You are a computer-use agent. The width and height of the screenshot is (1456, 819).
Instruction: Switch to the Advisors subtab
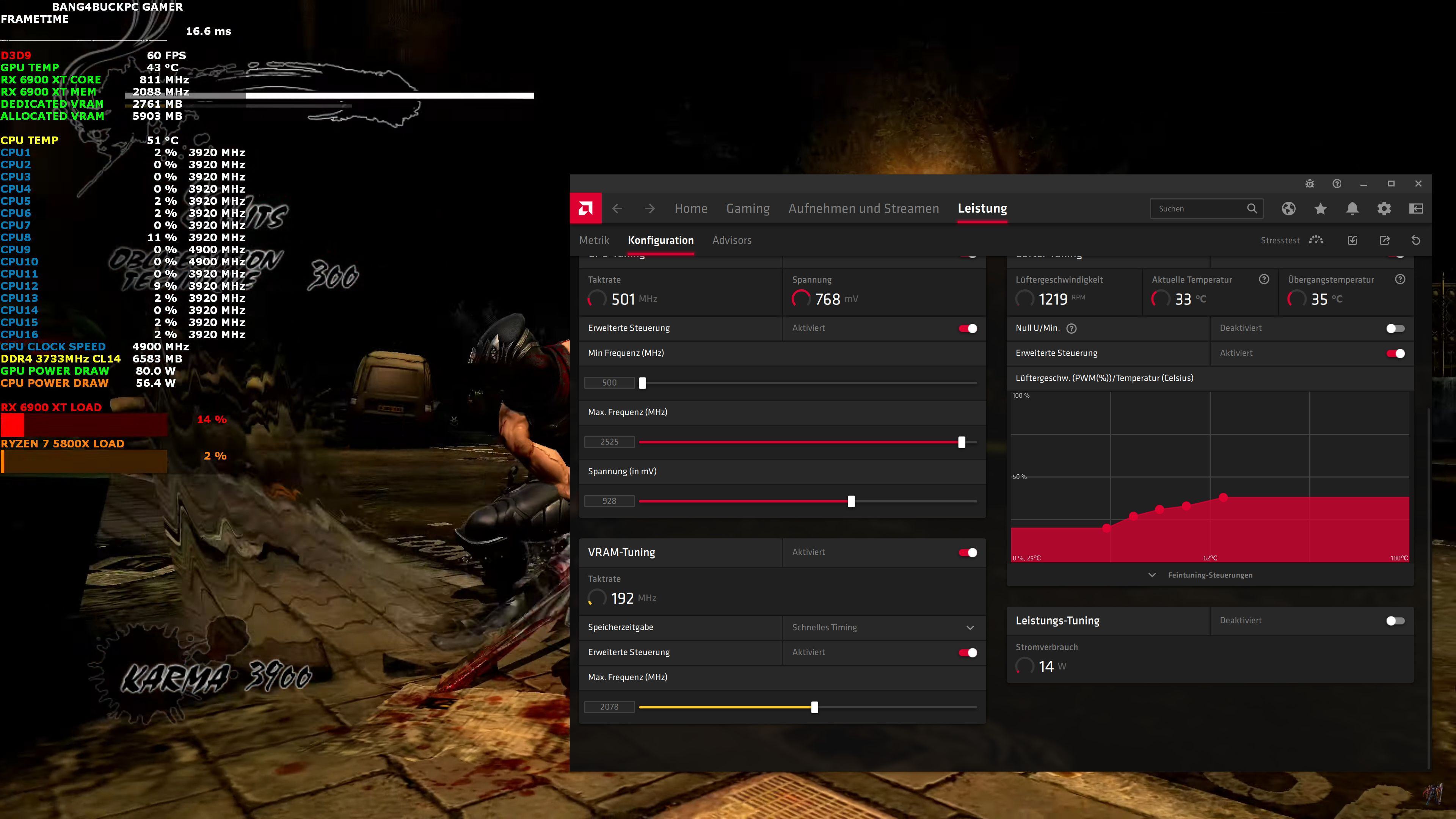pos(731,240)
